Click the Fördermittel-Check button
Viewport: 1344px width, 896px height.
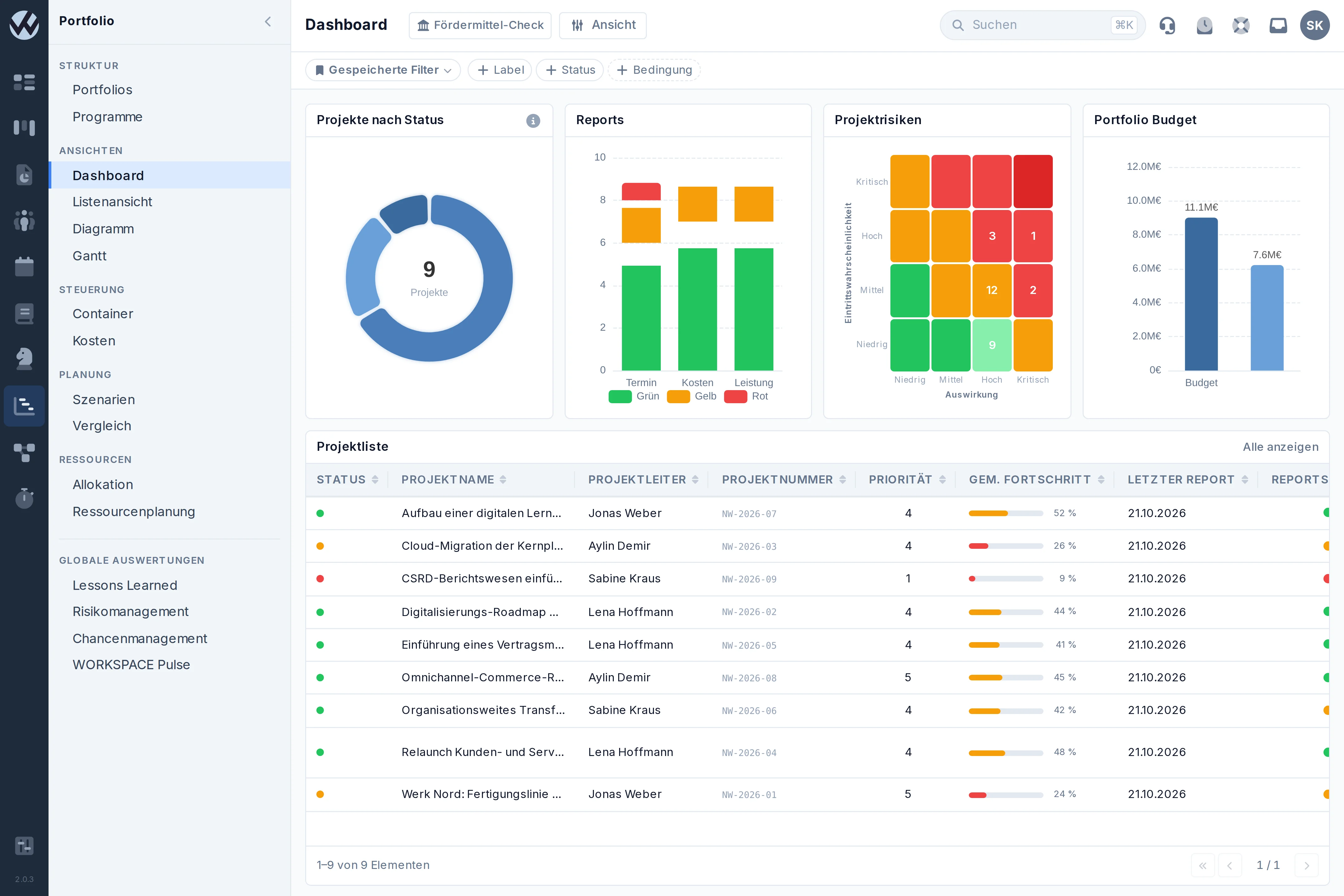[x=480, y=25]
